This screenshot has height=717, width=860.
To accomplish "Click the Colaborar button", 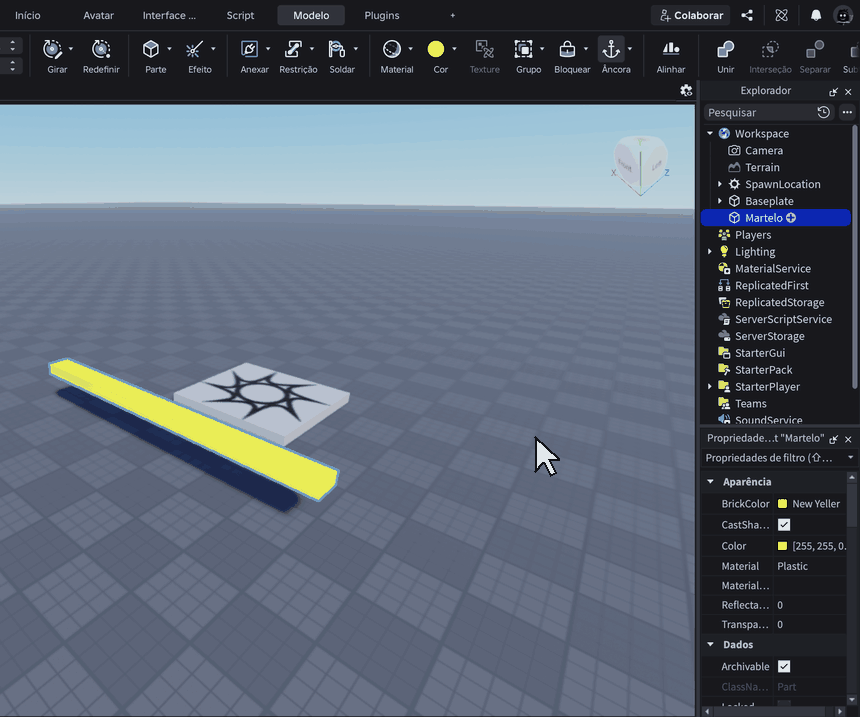I will [x=691, y=15].
